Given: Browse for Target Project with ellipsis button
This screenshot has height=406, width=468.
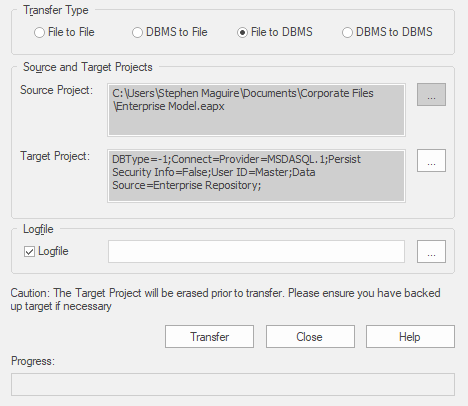Looking at the screenshot, I should click(431, 161).
